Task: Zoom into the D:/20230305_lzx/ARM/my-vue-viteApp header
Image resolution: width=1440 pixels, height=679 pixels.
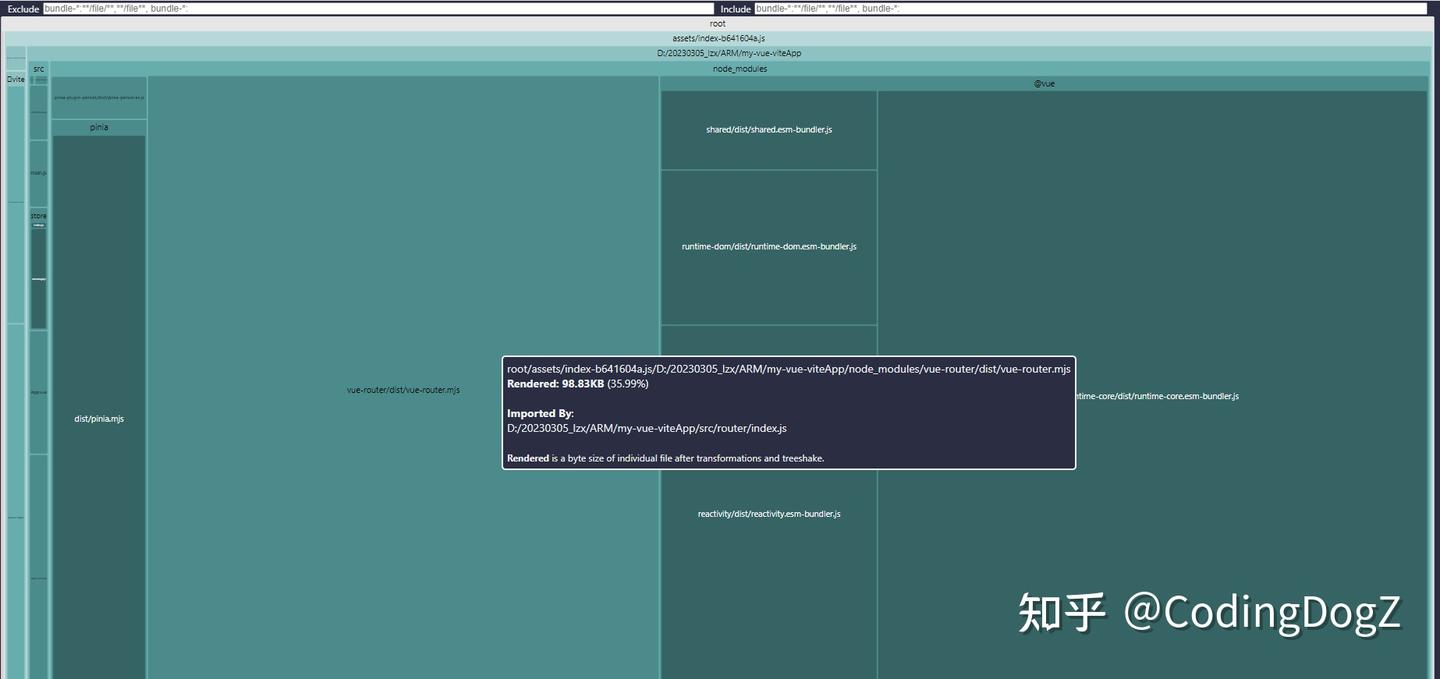Action: [729, 53]
